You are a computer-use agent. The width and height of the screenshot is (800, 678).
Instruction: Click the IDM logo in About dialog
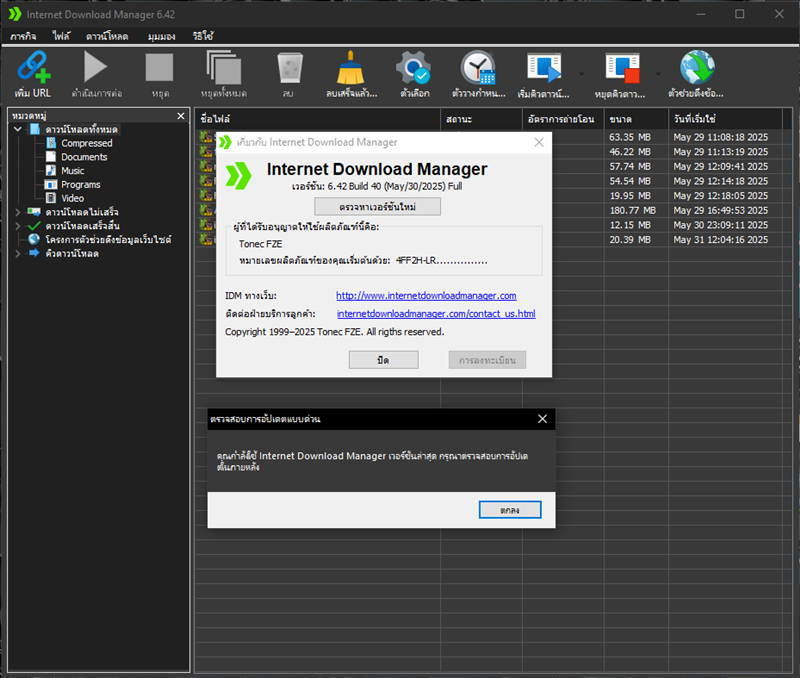click(x=239, y=176)
